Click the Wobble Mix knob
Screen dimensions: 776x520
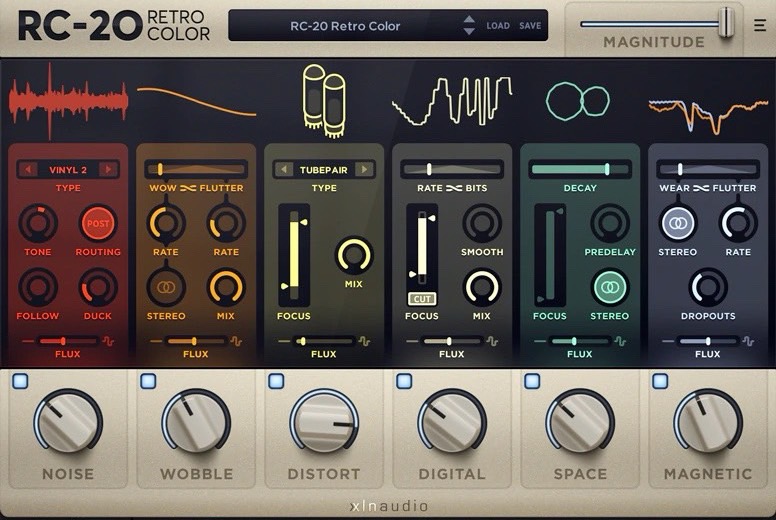[226, 287]
